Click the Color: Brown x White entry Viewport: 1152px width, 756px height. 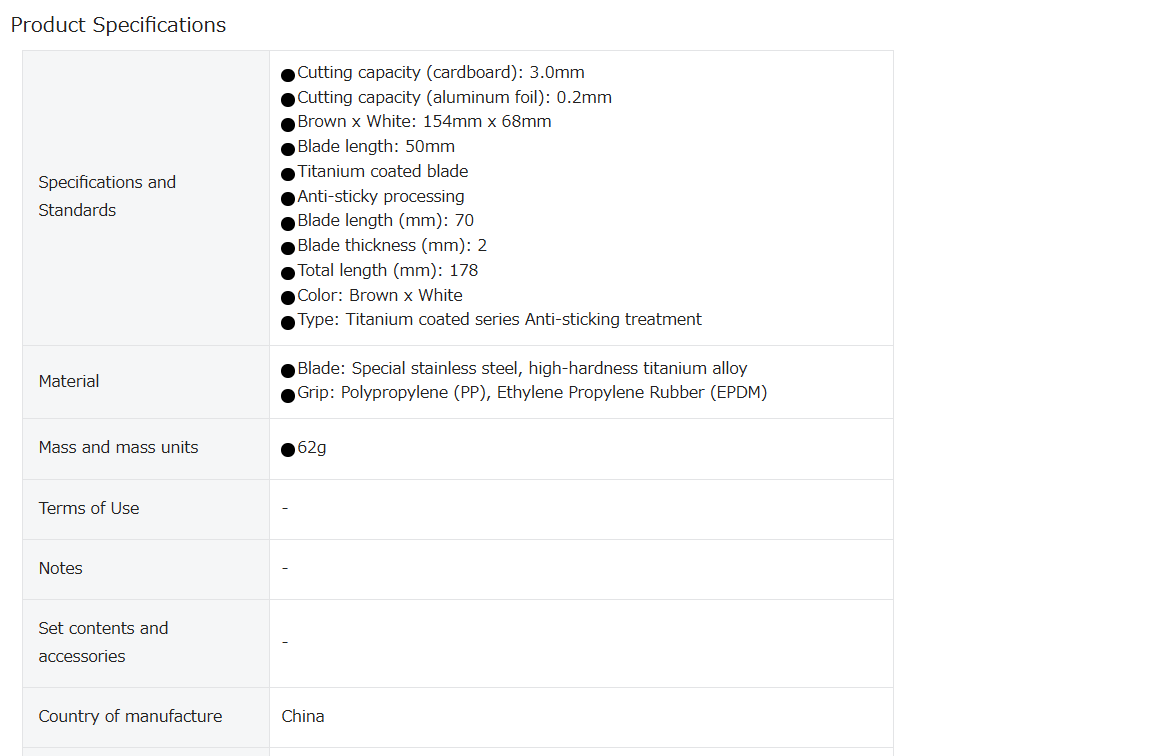pos(372,296)
